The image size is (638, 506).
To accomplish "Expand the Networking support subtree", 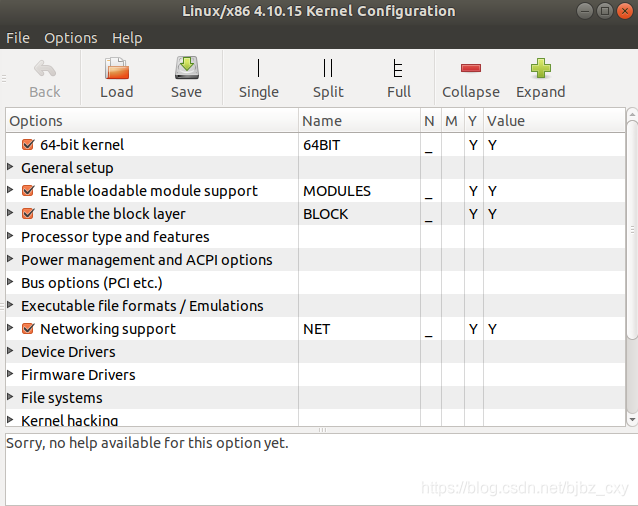I will tap(11, 327).
